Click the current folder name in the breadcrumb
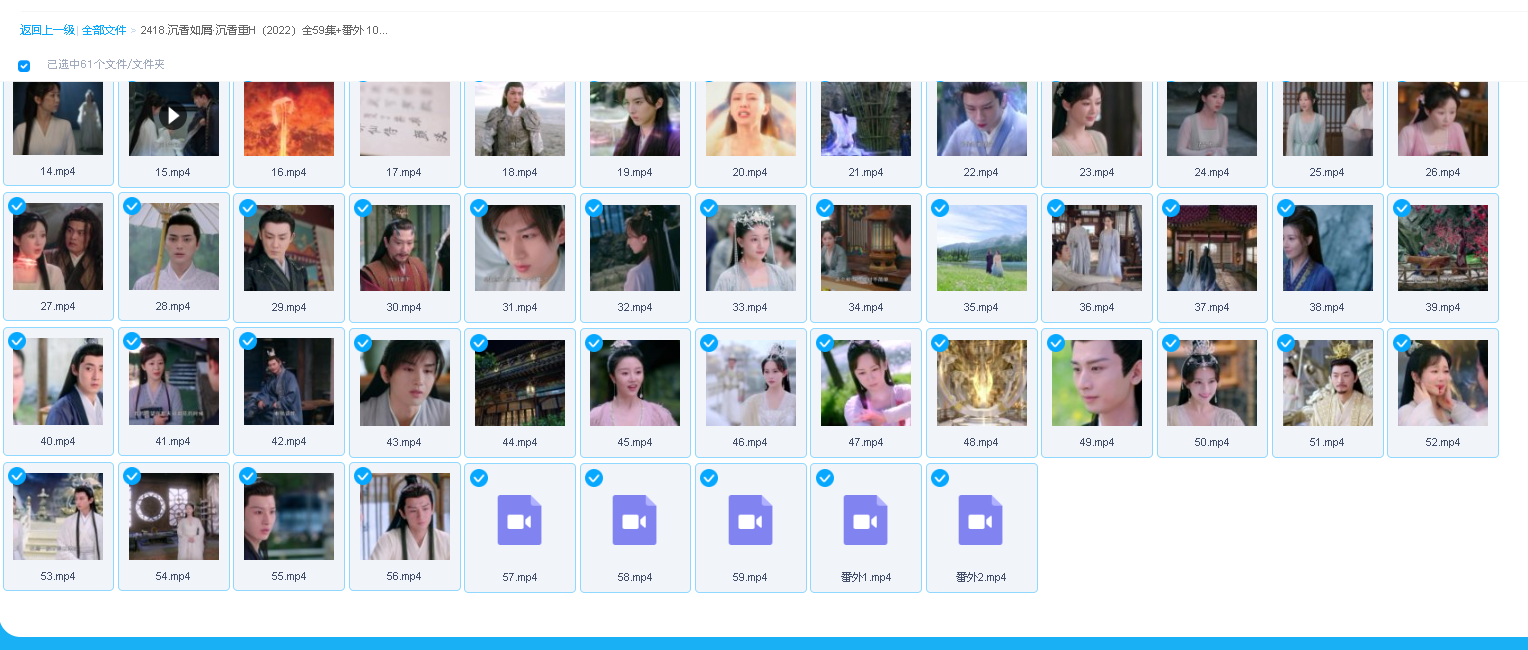The width and height of the screenshot is (1528, 650). pos(264,30)
